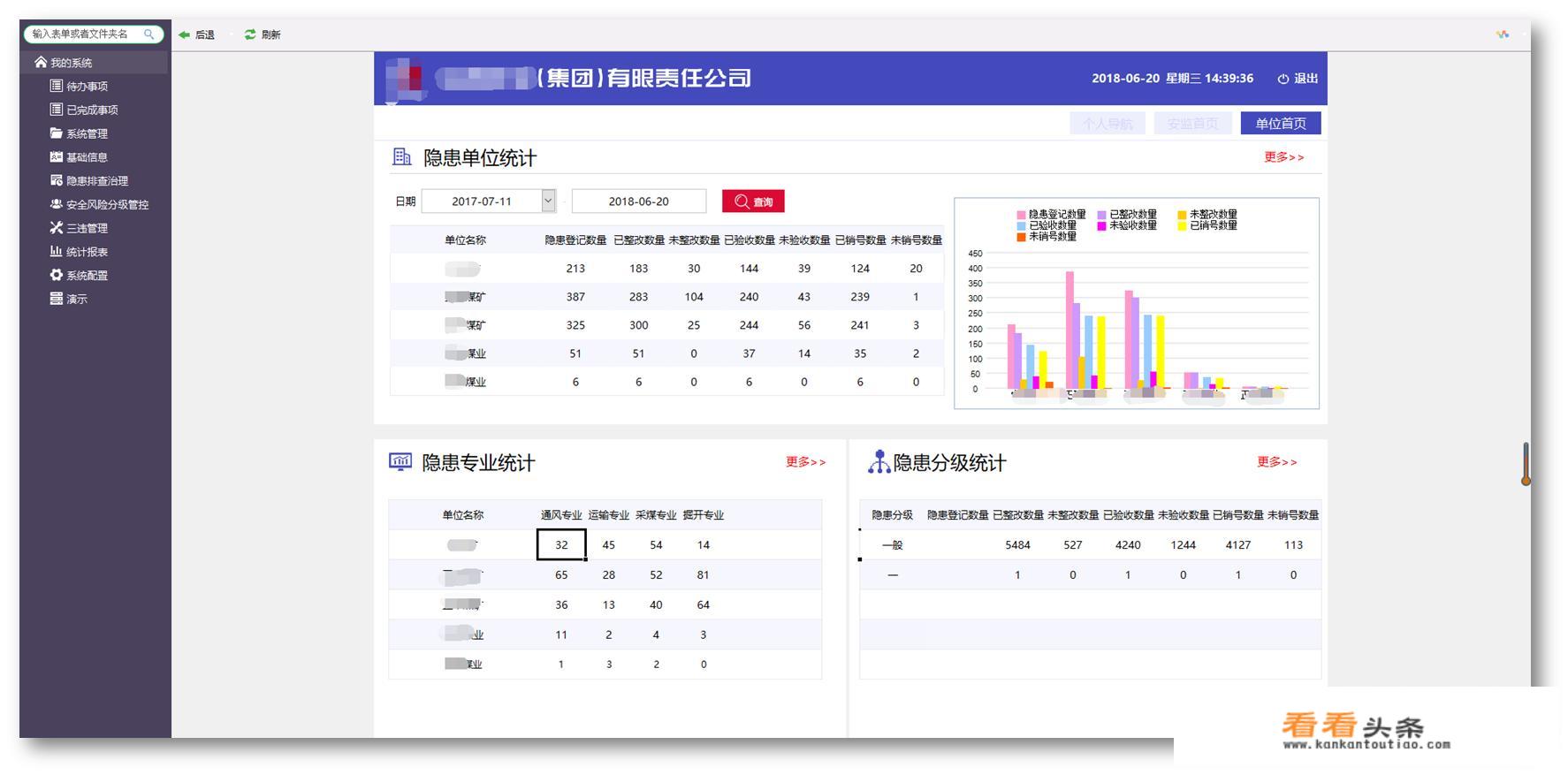Click the cell 5484 in 一般 row

click(1017, 545)
